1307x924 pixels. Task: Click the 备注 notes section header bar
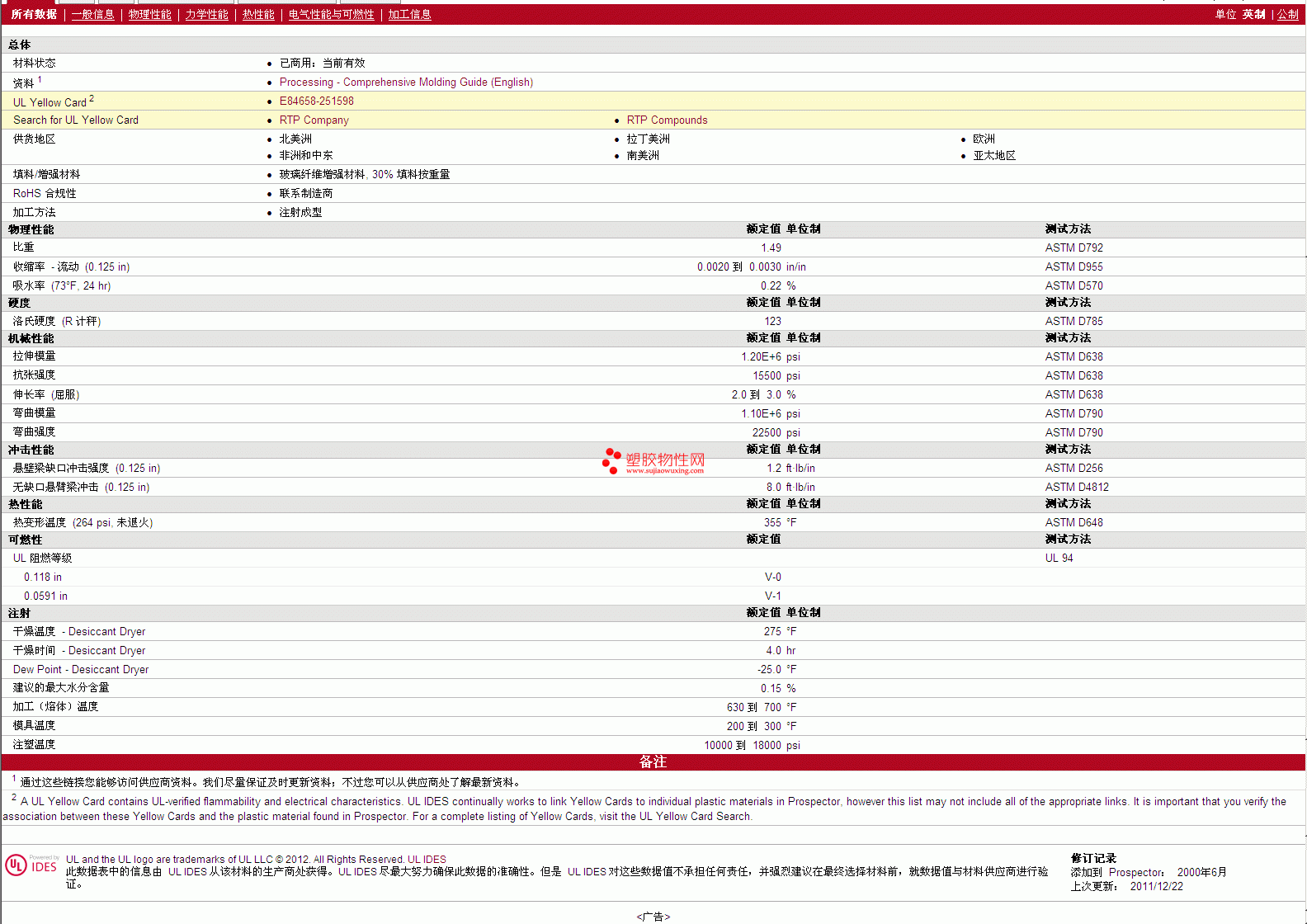pos(653,762)
